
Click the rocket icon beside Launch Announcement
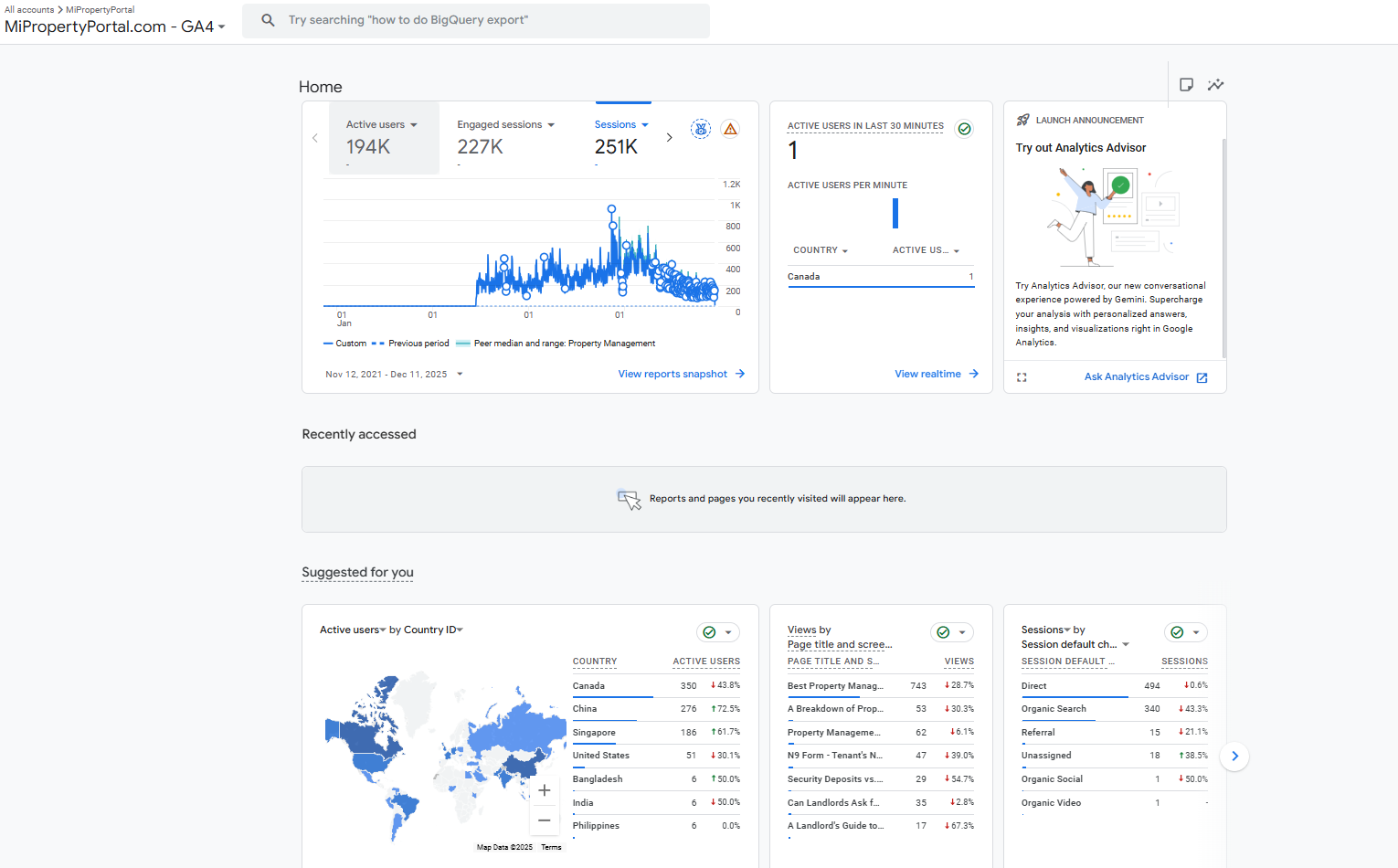click(1023, 119)
